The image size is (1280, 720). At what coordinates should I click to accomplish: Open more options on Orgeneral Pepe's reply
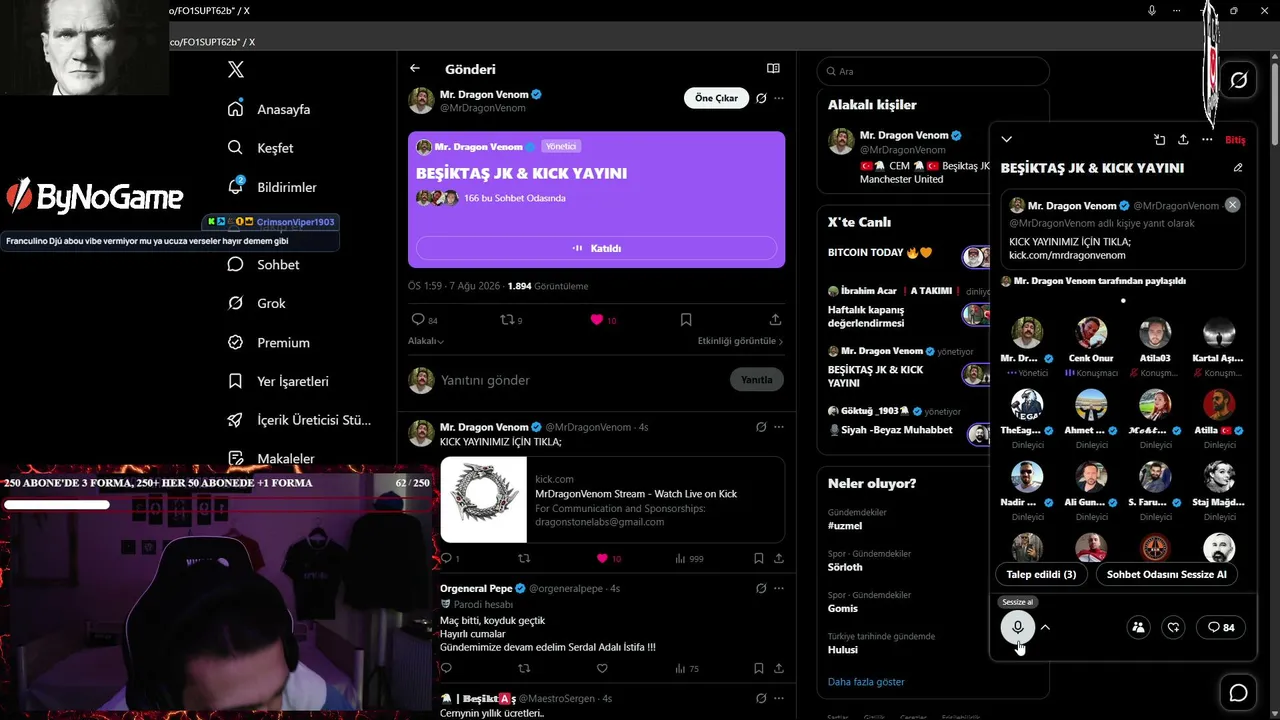click(x=779, y=588)
